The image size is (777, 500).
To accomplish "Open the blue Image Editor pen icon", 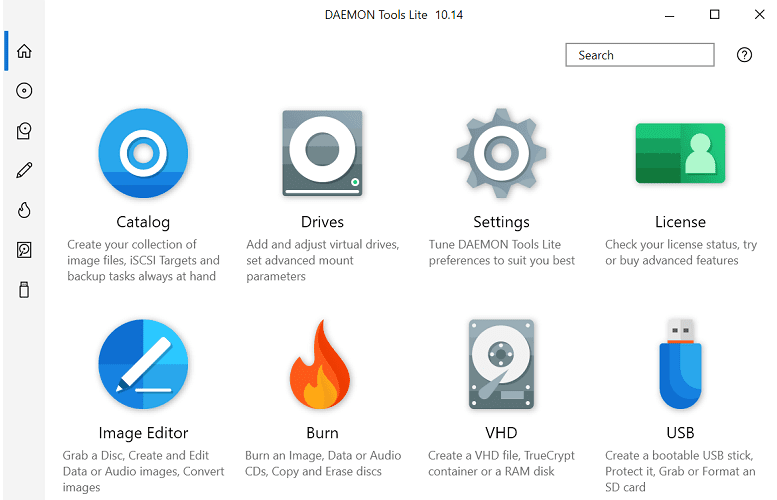I will (143, 364).
